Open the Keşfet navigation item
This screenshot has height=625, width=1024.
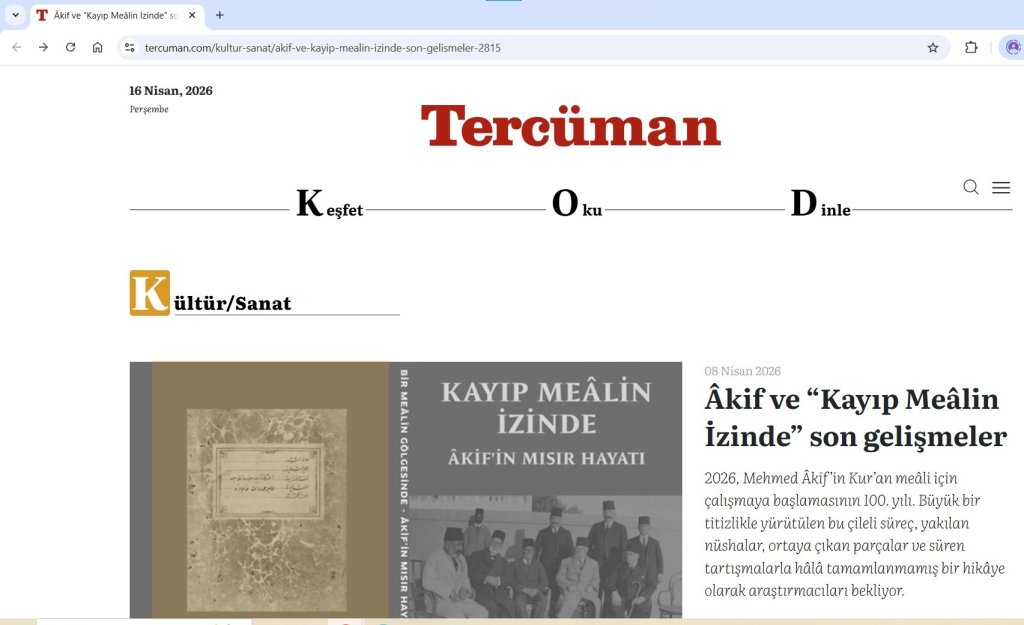tap(330, 205)
